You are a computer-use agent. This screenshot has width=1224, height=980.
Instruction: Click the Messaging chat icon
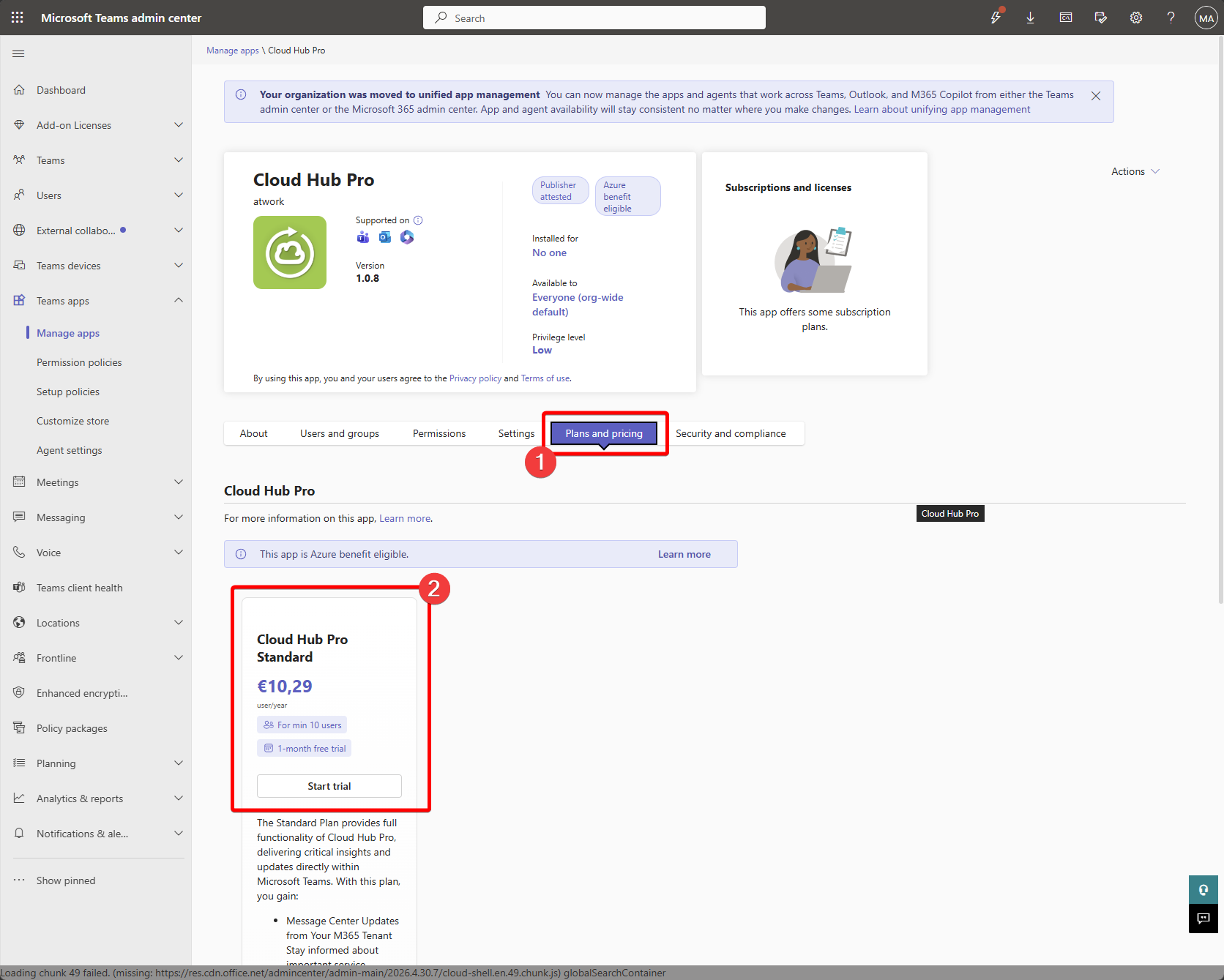pyautogui.click(x=19, y=517)
